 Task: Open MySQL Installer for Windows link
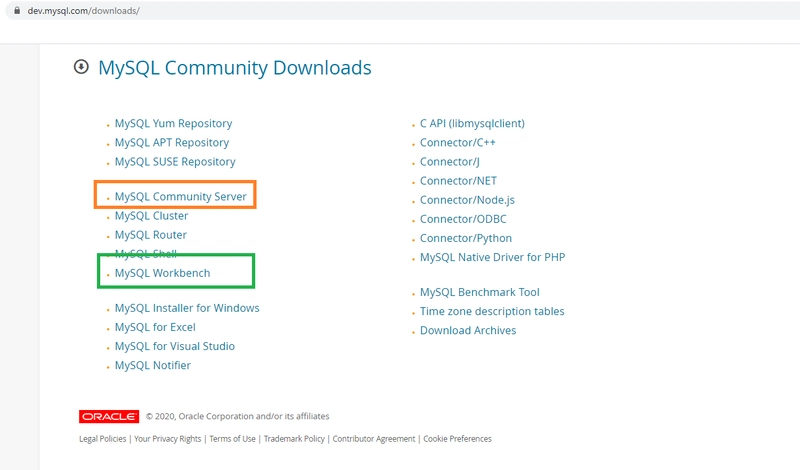pyautogui.click(x=187, y=308)
